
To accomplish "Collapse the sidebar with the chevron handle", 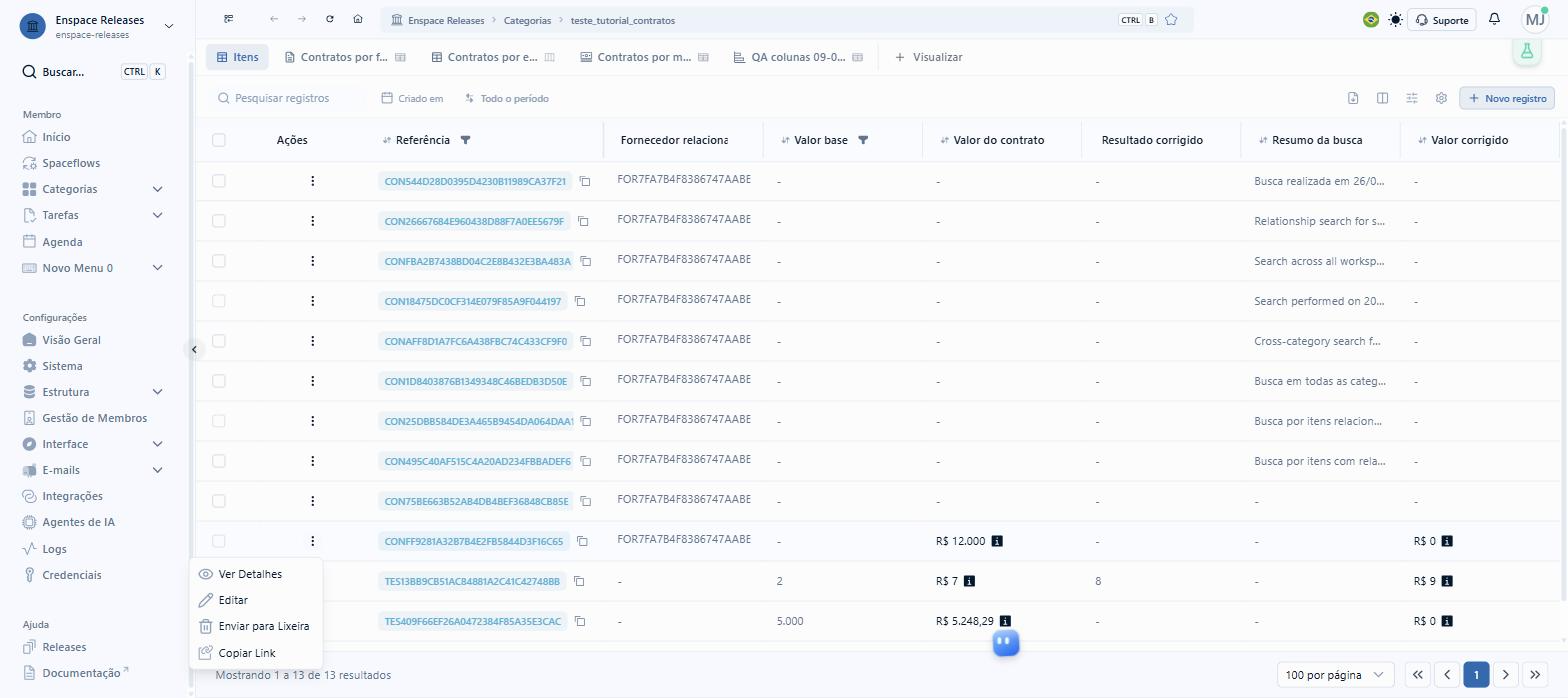I will click(194, 349).
